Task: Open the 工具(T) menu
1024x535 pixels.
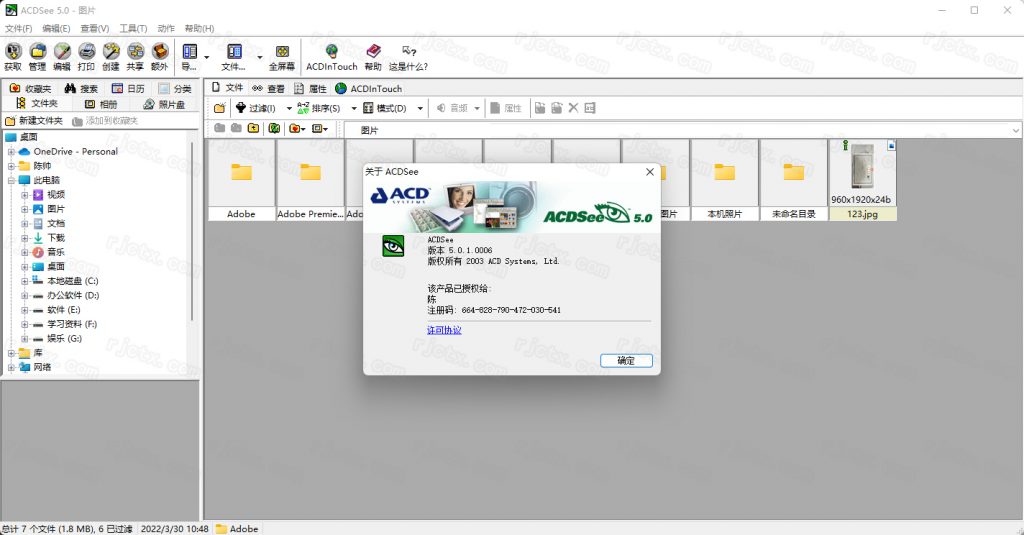Action: pos(133,28)
